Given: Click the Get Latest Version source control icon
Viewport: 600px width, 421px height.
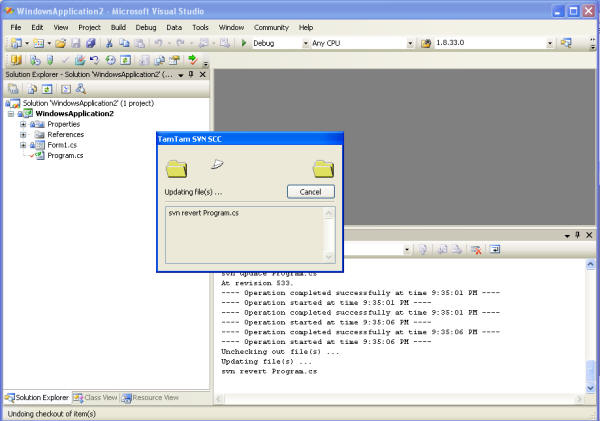Looking at the screenshot, I should point(35,60).
